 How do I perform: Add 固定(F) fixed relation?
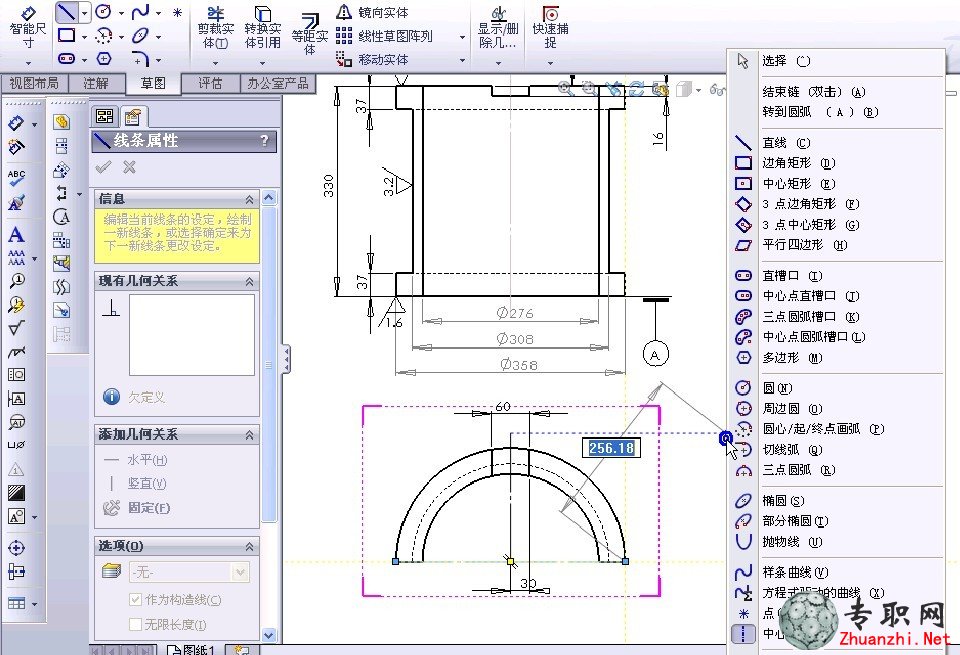coord(137,507)
